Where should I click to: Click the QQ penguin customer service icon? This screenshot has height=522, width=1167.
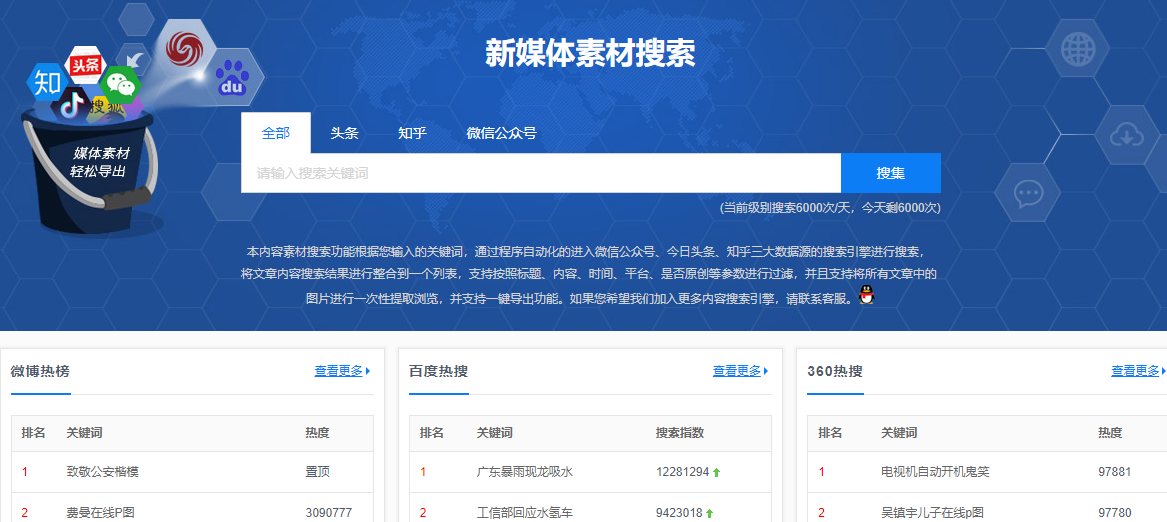pyautogui.click(x=866, y=295)
